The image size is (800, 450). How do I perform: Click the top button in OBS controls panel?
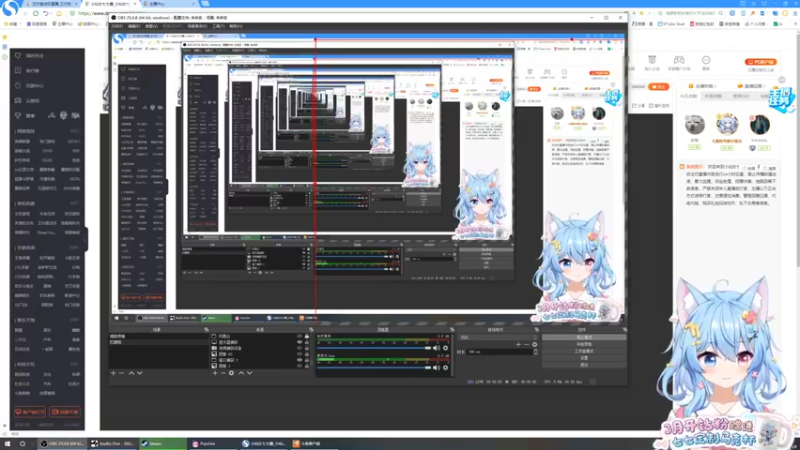click(584, 338)
